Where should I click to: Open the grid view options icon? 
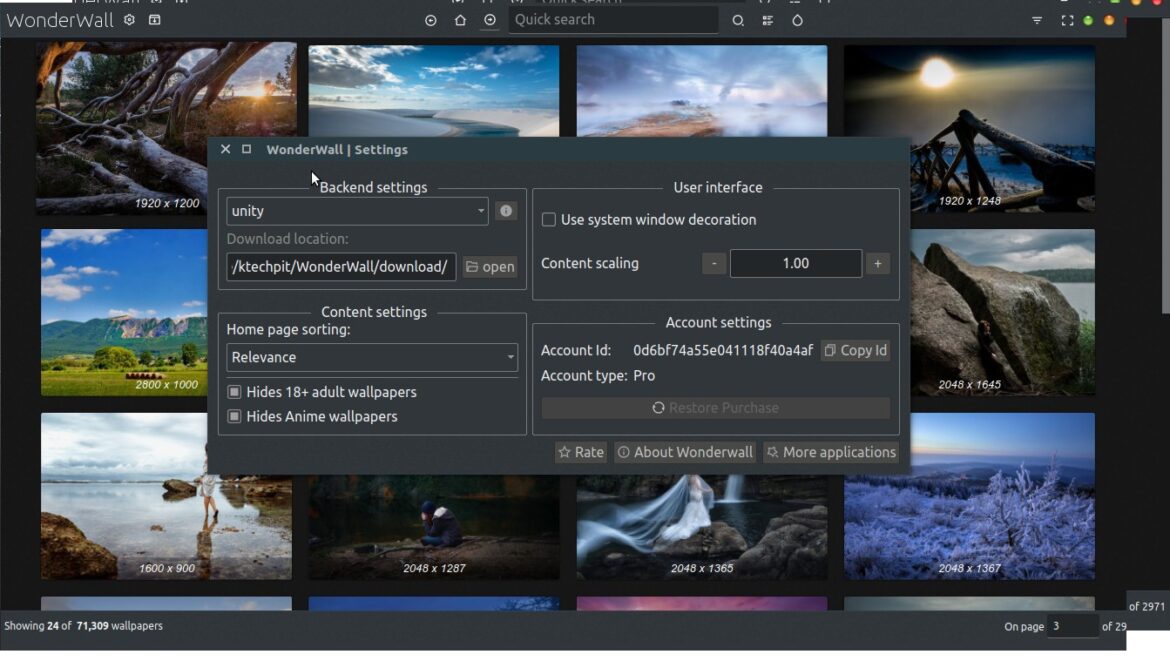(x=766, y=20)
